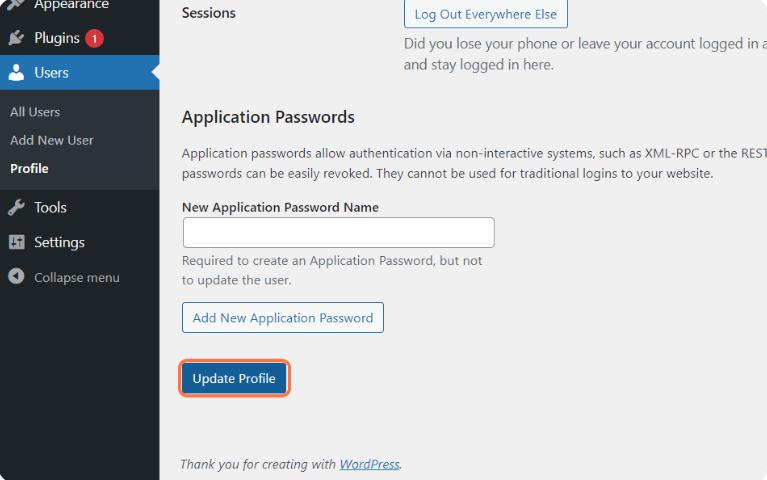Click Log Out Everywhere Else button
Viewport: 767px width, 480px height.
486,14
